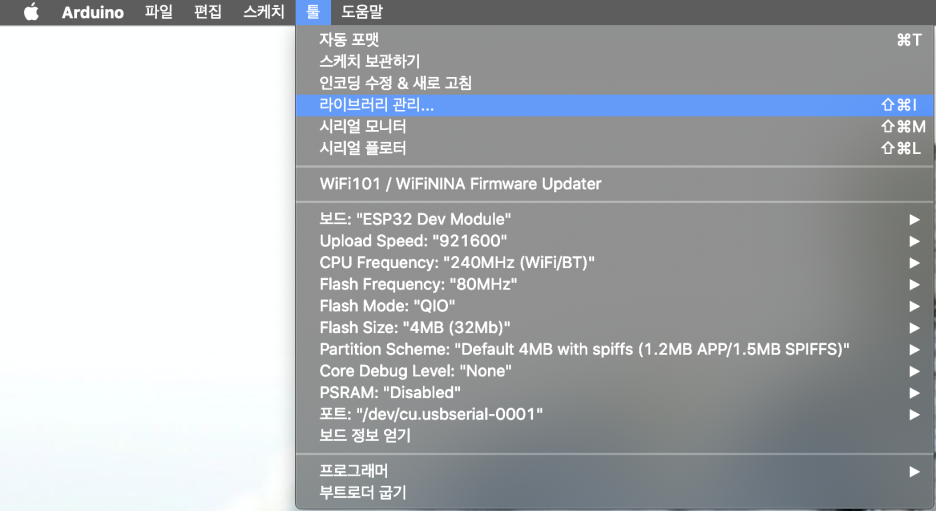Launch 시리얼 모니터
936x511 pixels.
pyautogui.click(x=615, y=127)
